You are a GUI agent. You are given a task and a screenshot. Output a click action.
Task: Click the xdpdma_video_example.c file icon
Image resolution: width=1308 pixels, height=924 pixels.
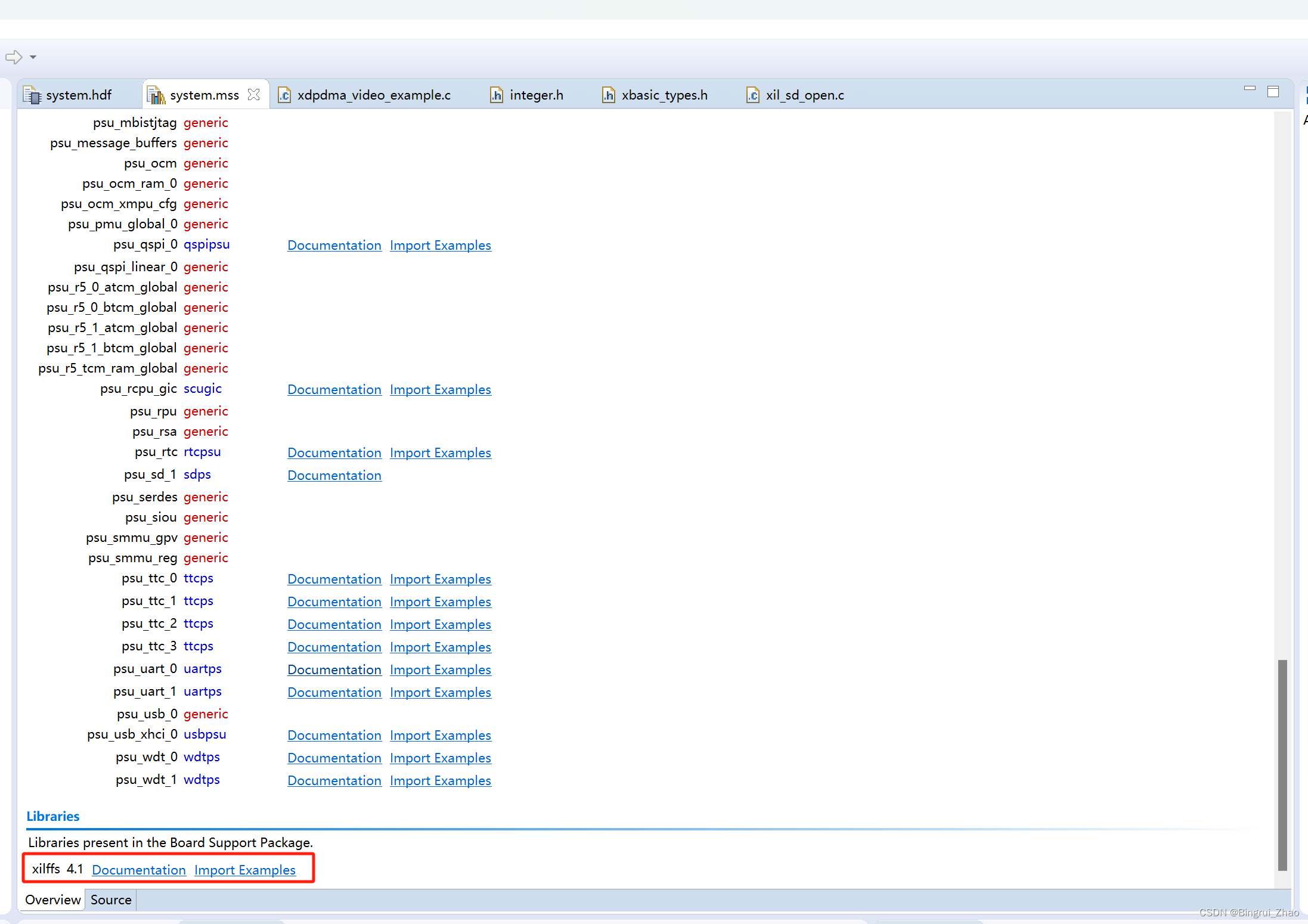click(x=284, y=95)
